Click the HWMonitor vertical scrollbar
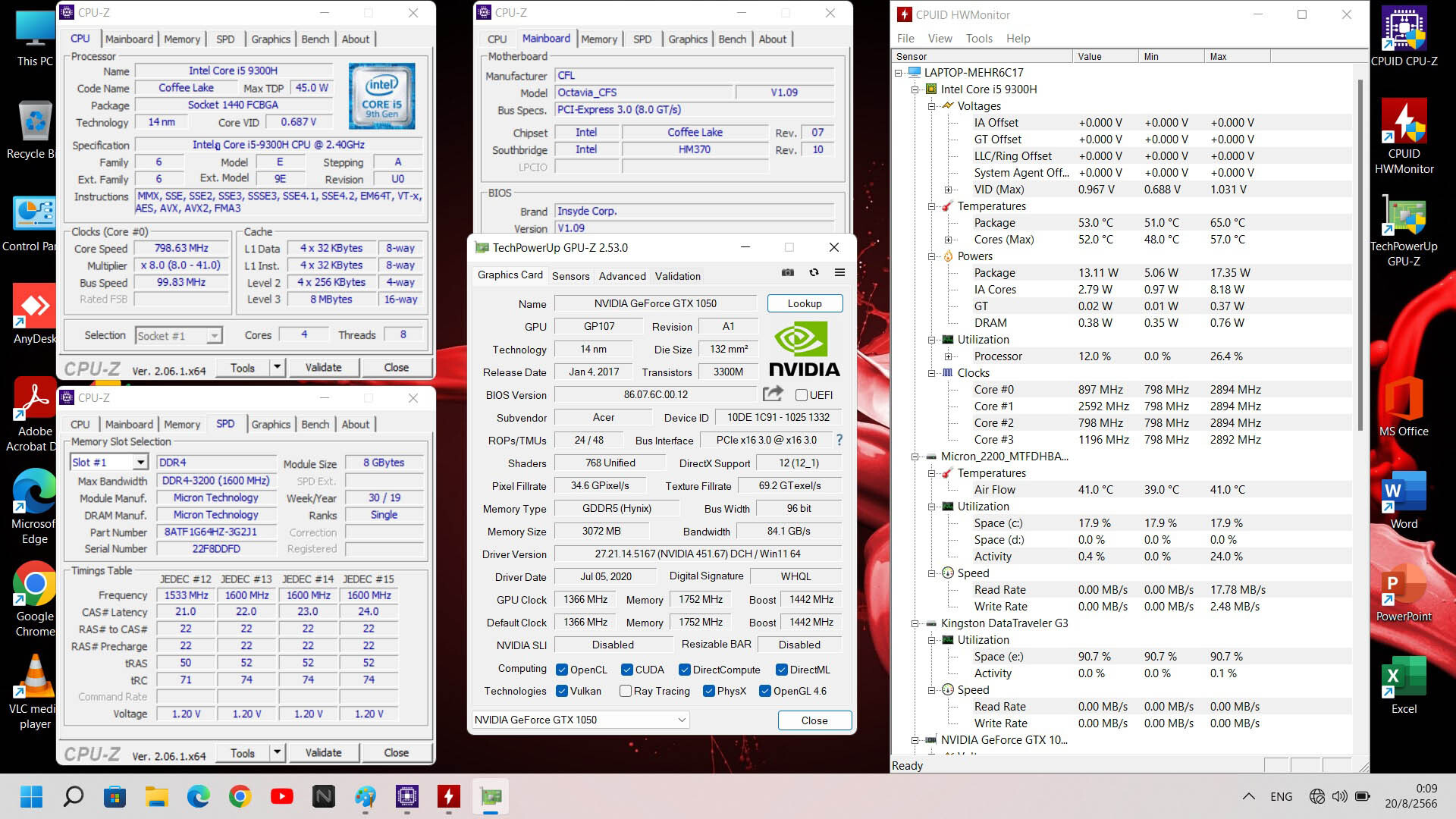Viewport: 1456px width, 819px height. [x=1360, y=254]
